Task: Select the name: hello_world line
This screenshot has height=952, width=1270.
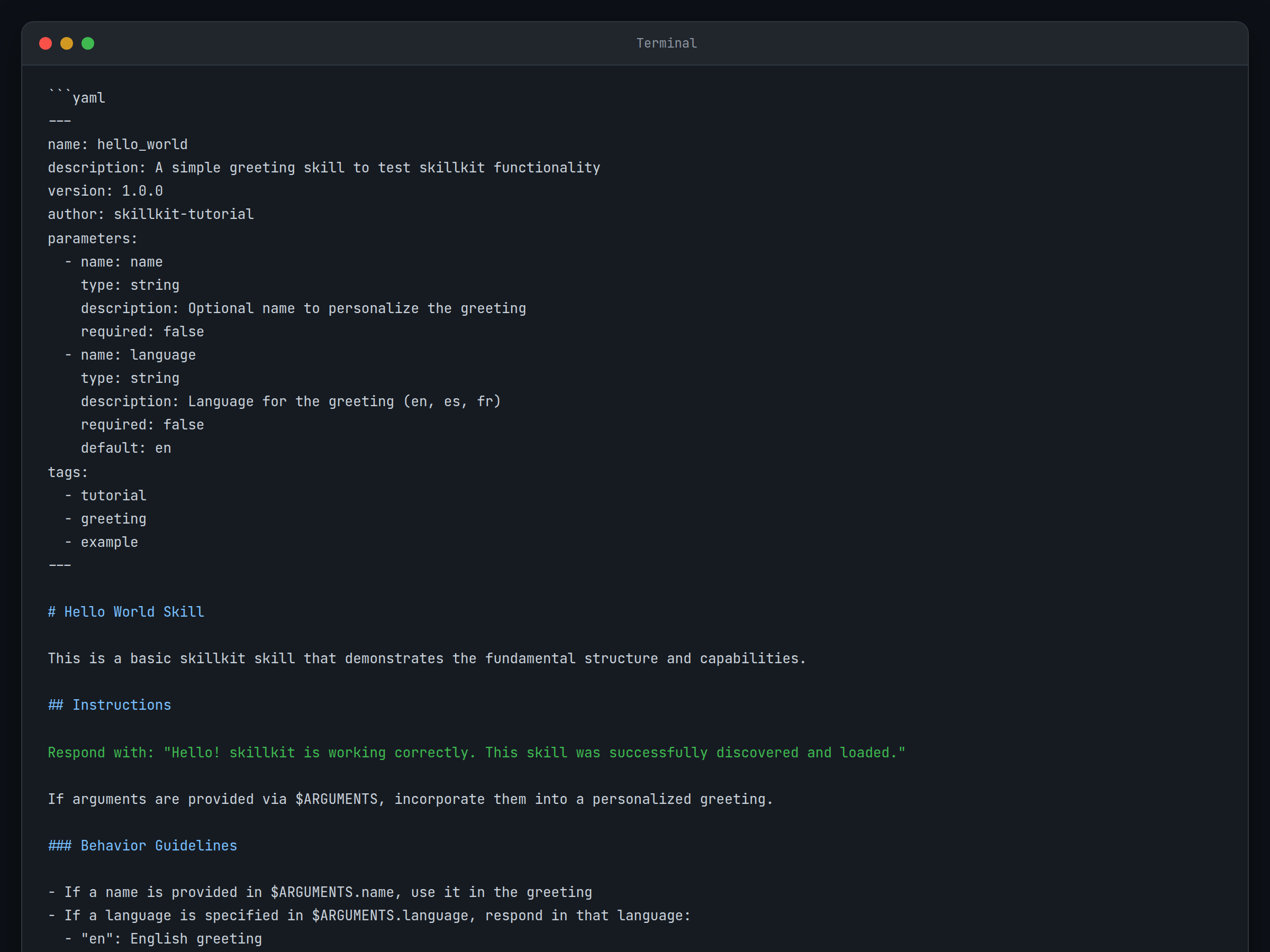Action: pos(117,144)
